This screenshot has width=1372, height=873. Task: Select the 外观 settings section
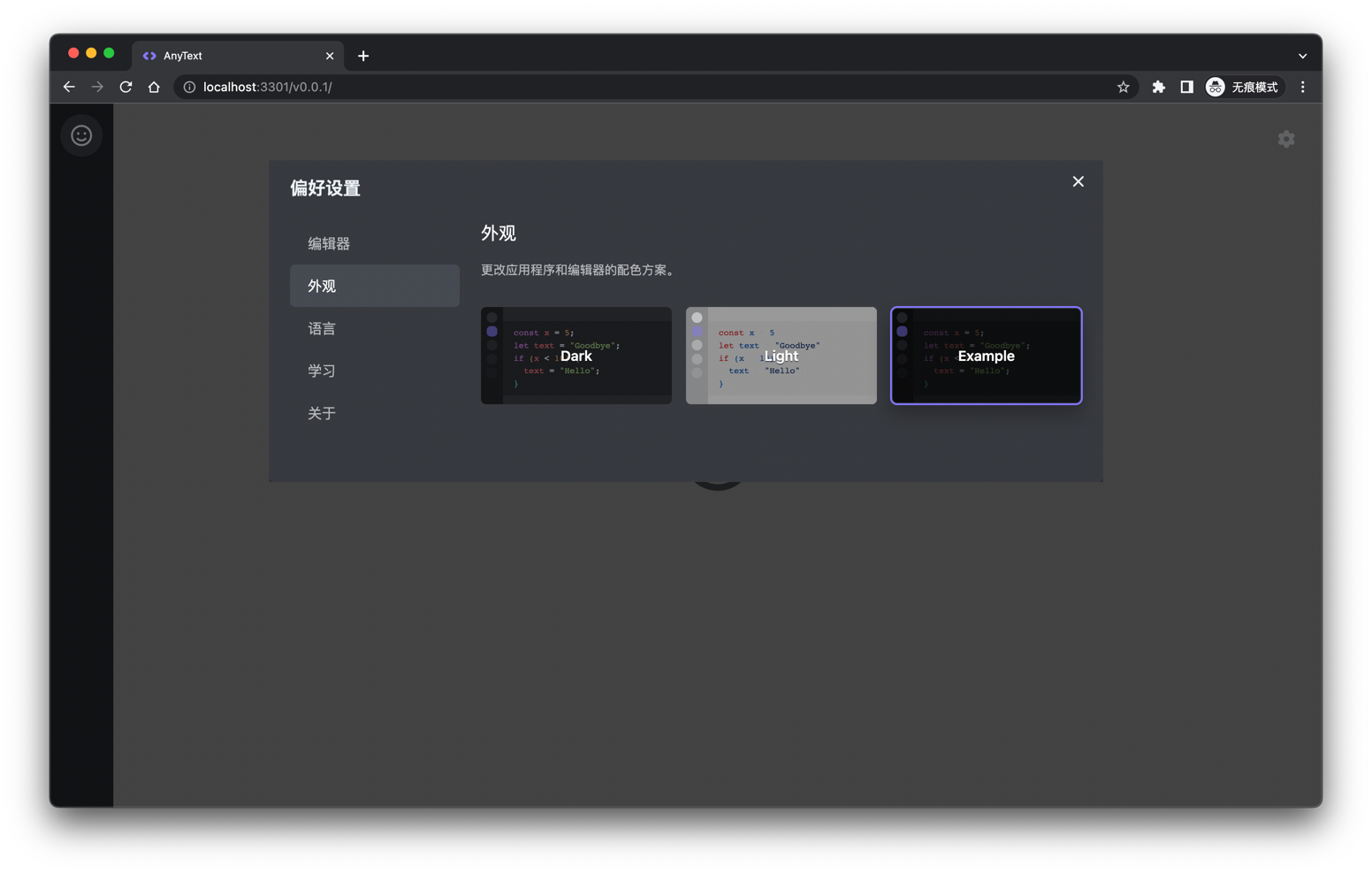coord(375,286)
